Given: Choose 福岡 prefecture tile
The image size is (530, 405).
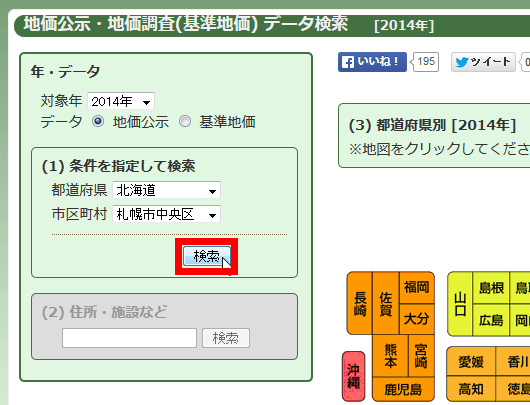Looking at the screenshot, I should tap(417, 287).
